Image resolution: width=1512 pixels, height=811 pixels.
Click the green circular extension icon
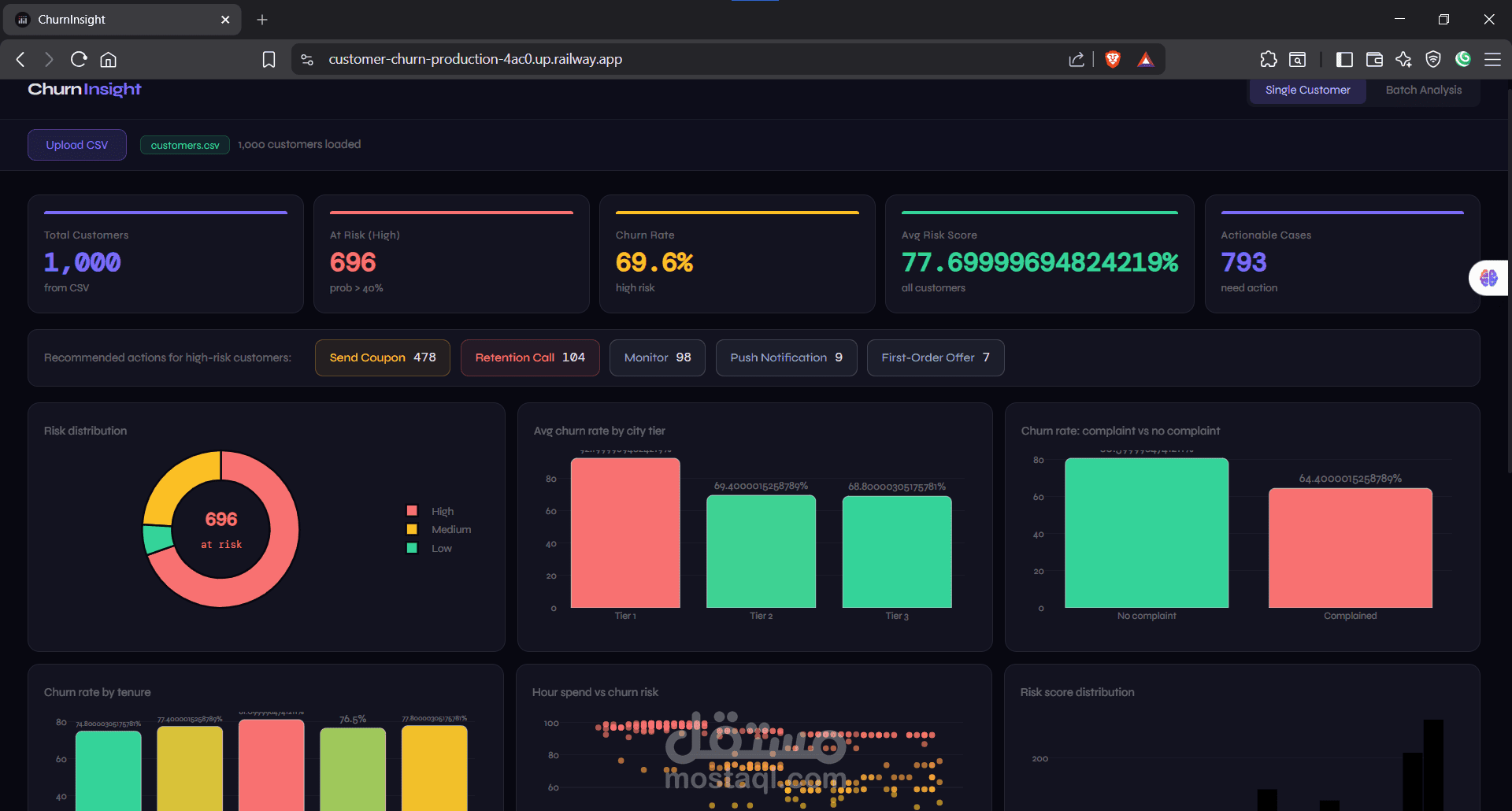(x=1463, y=58)
